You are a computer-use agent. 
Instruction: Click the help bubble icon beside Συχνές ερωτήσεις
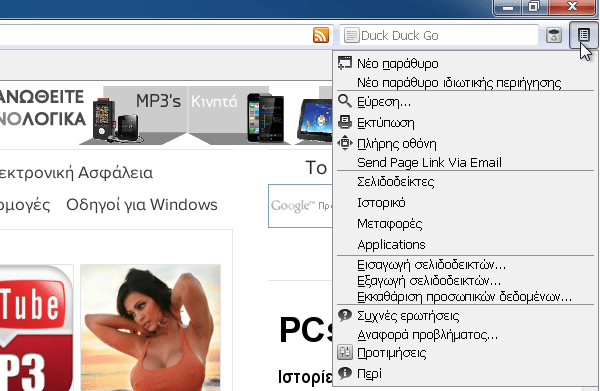point(345,316)
